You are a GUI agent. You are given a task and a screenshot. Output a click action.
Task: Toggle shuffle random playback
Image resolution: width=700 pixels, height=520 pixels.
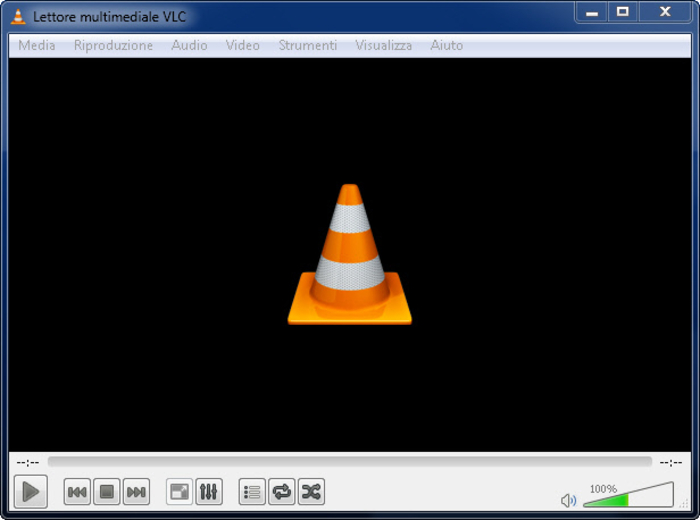311,492
